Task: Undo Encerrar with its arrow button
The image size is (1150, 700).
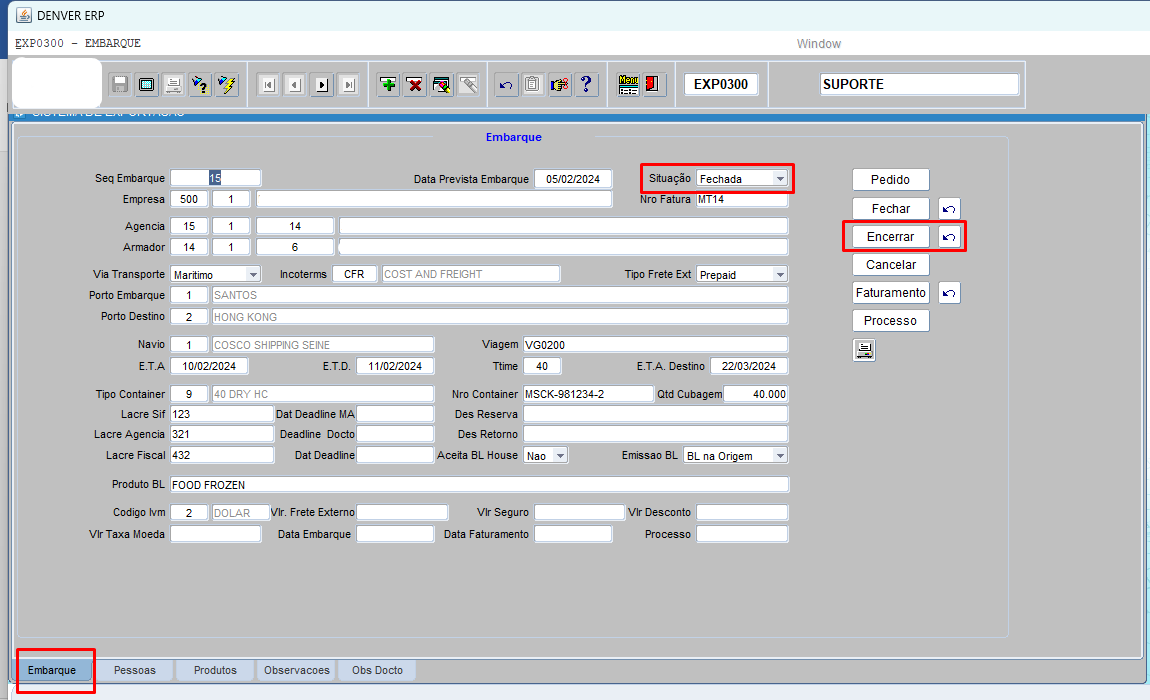Action: [x=949, y=237]
